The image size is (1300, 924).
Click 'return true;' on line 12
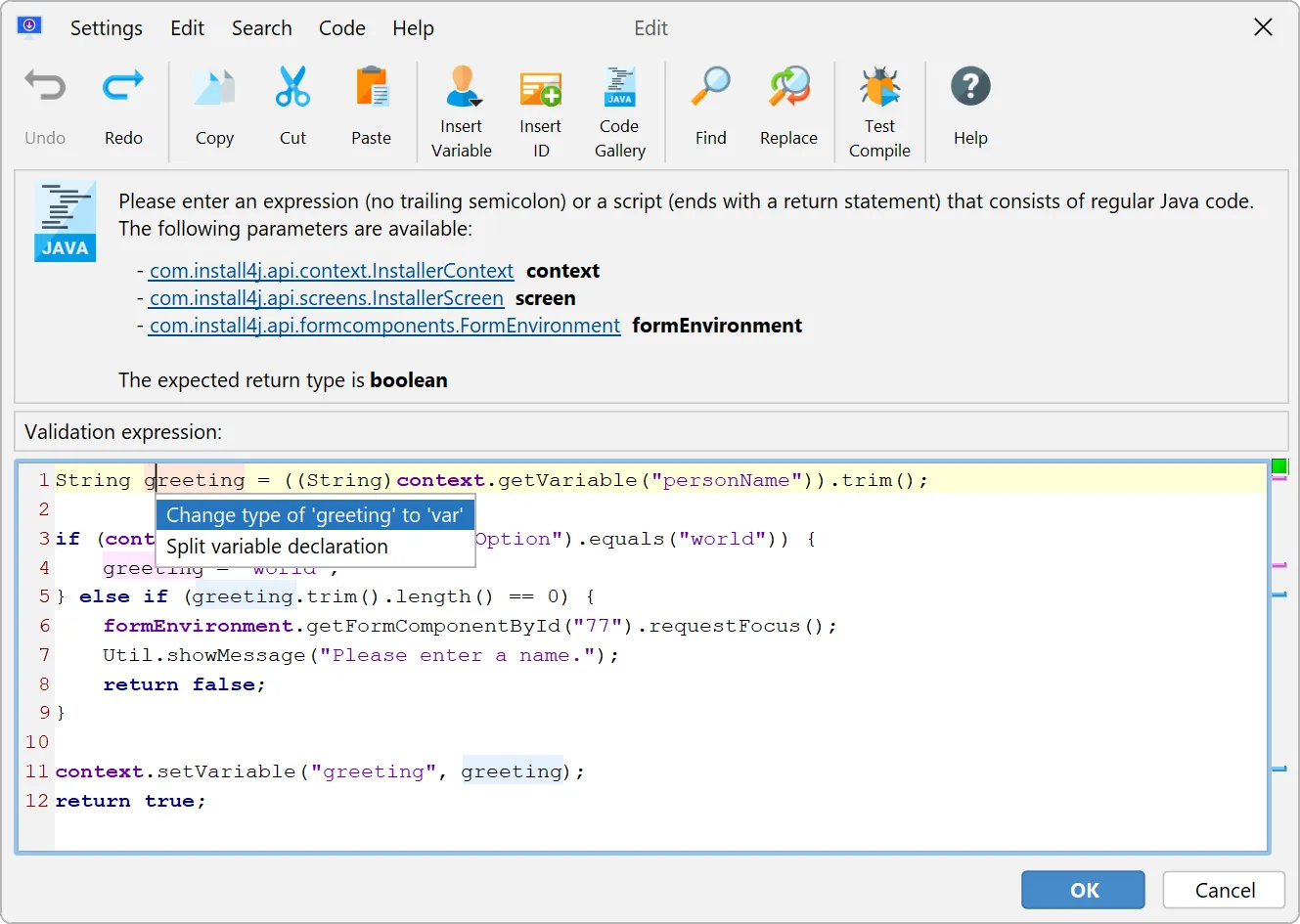(130, 801)
